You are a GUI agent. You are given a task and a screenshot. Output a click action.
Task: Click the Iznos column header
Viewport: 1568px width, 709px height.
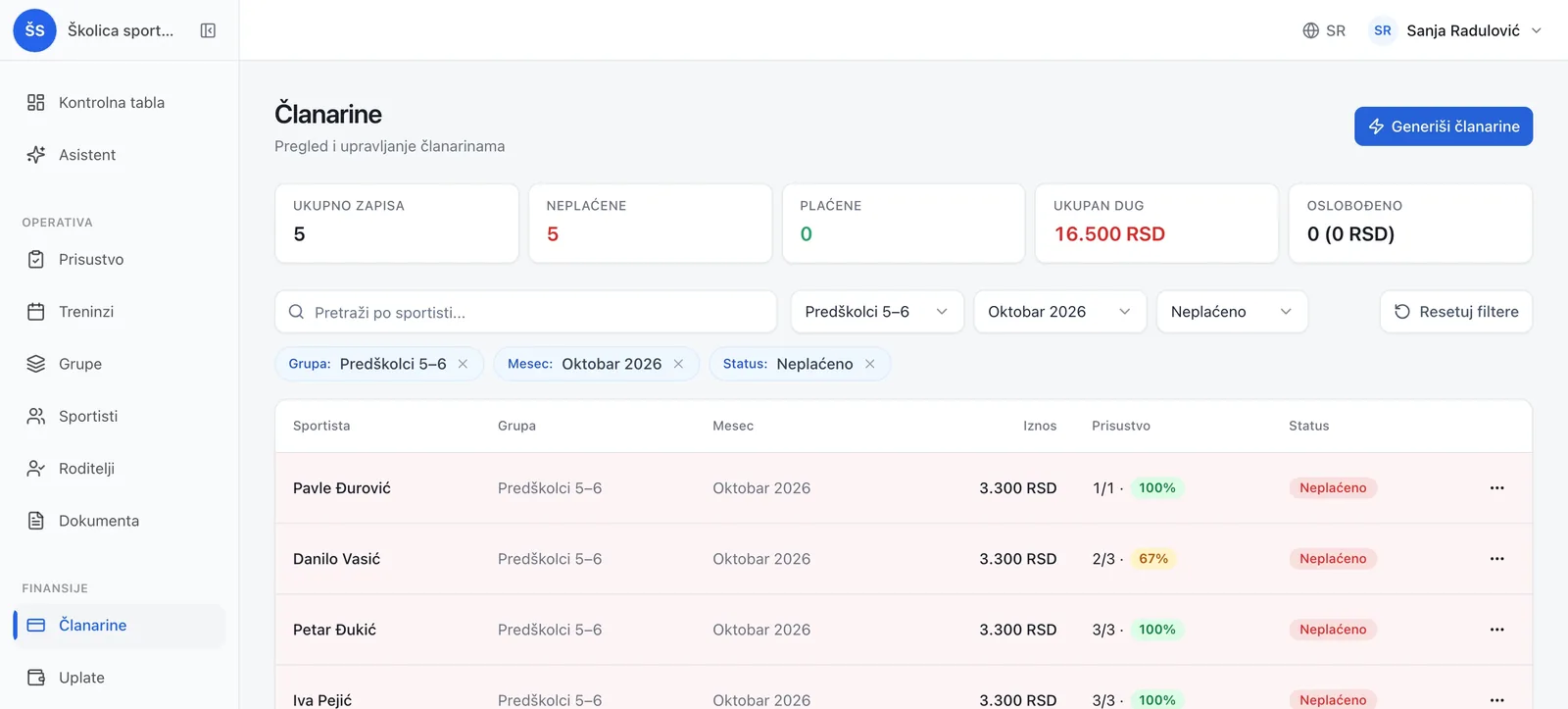tap(1040, 426)
